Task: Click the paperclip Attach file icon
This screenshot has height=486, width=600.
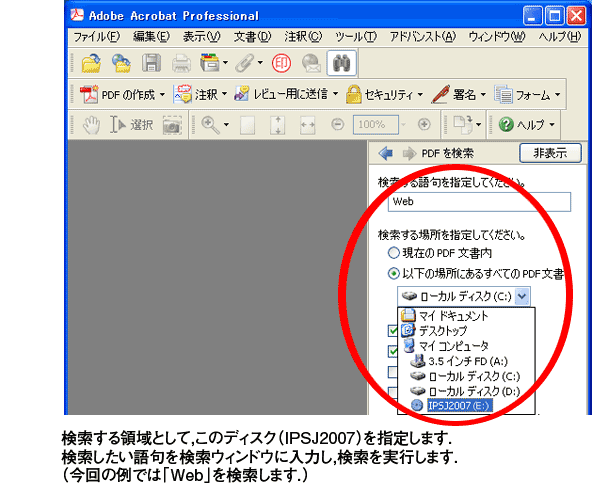Action: (x=245, y=63)
